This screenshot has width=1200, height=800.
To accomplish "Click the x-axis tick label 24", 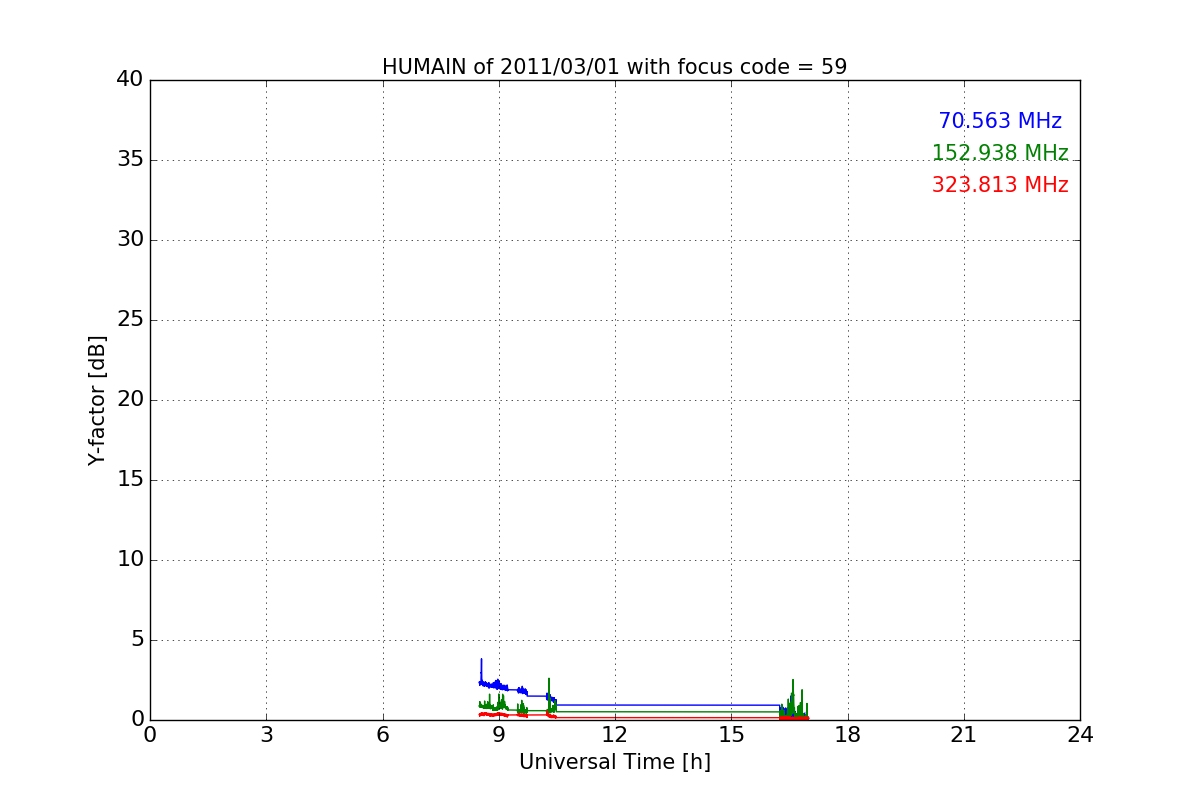I will (x=1080, y=735).
